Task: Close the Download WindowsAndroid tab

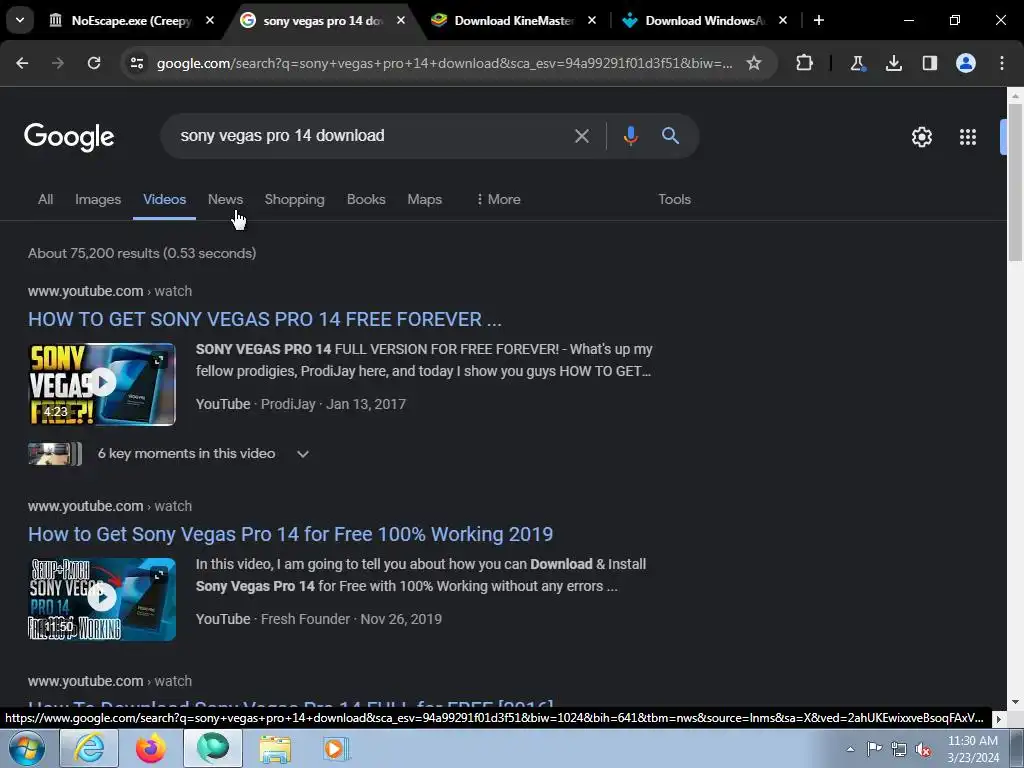Action: point(782,20)
